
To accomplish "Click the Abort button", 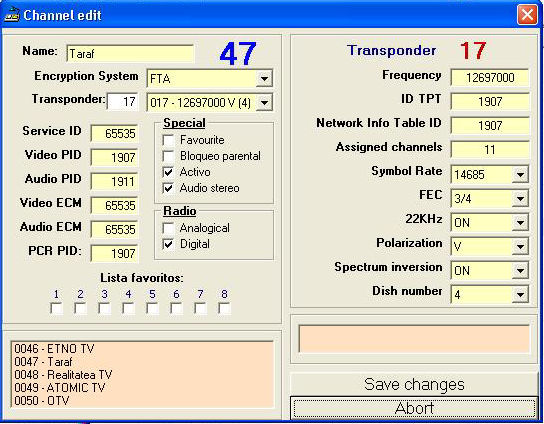I will click(x=414, y=408).
